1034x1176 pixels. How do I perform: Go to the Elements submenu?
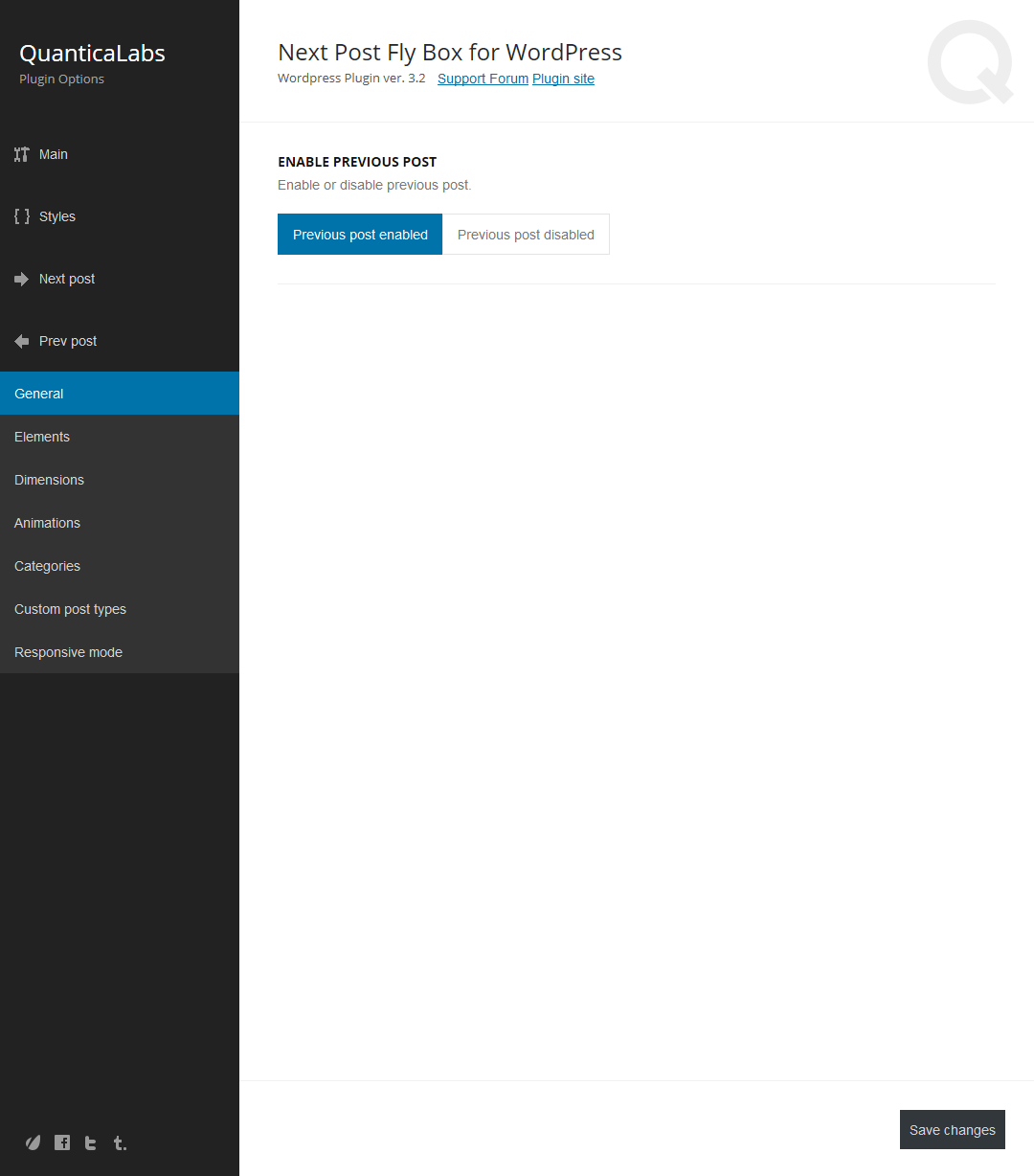[x=120, y=437]
